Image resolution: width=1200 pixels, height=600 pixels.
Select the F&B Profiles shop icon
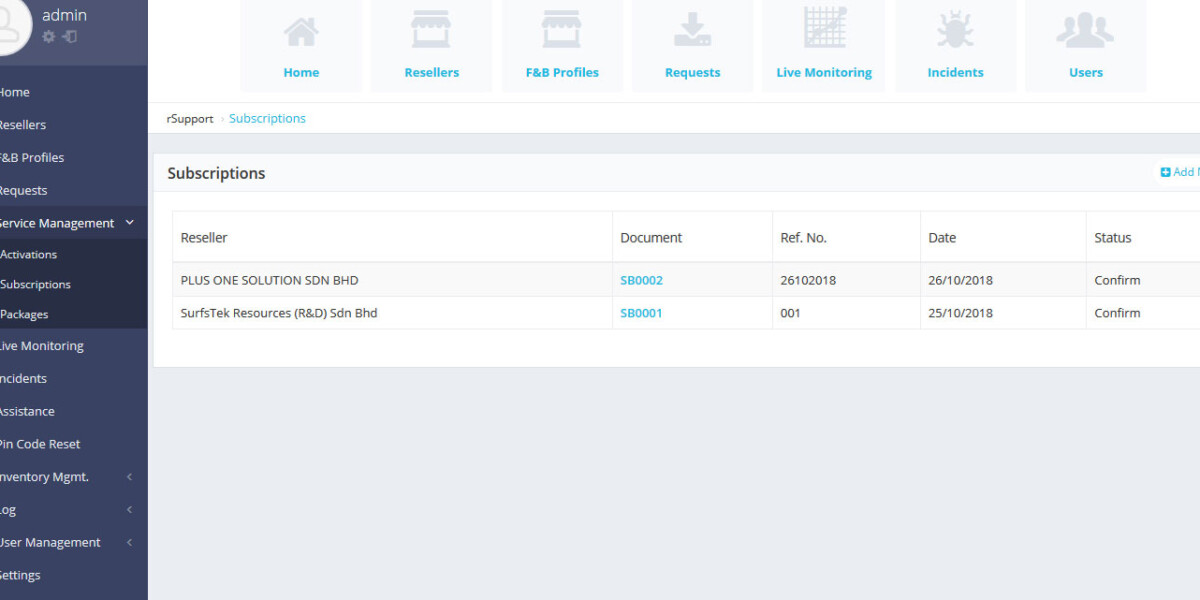pyautogui.click(x=562, y=32)
